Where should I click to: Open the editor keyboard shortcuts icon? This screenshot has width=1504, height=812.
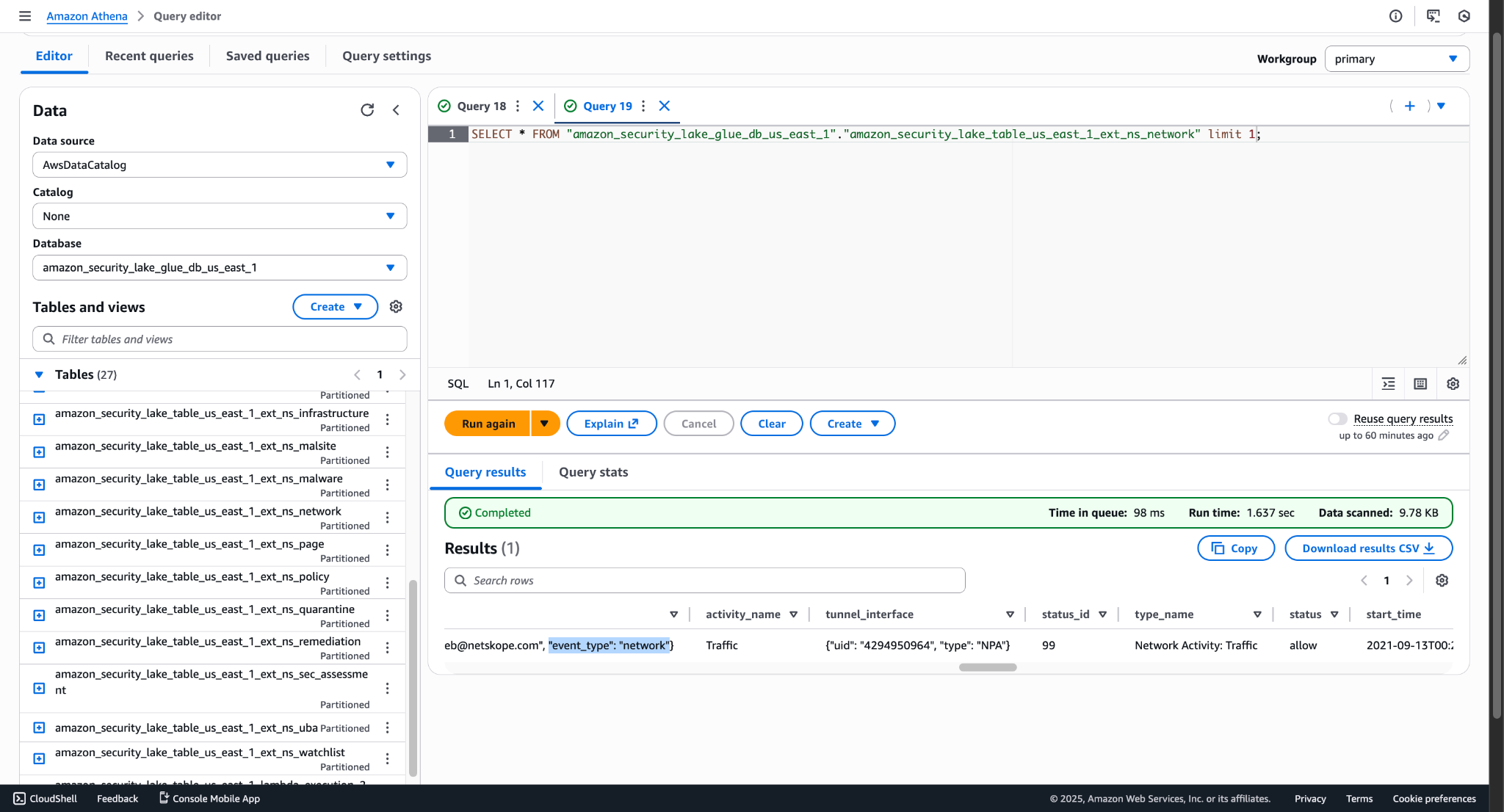pyautogui.click(x=1420, y=384)
